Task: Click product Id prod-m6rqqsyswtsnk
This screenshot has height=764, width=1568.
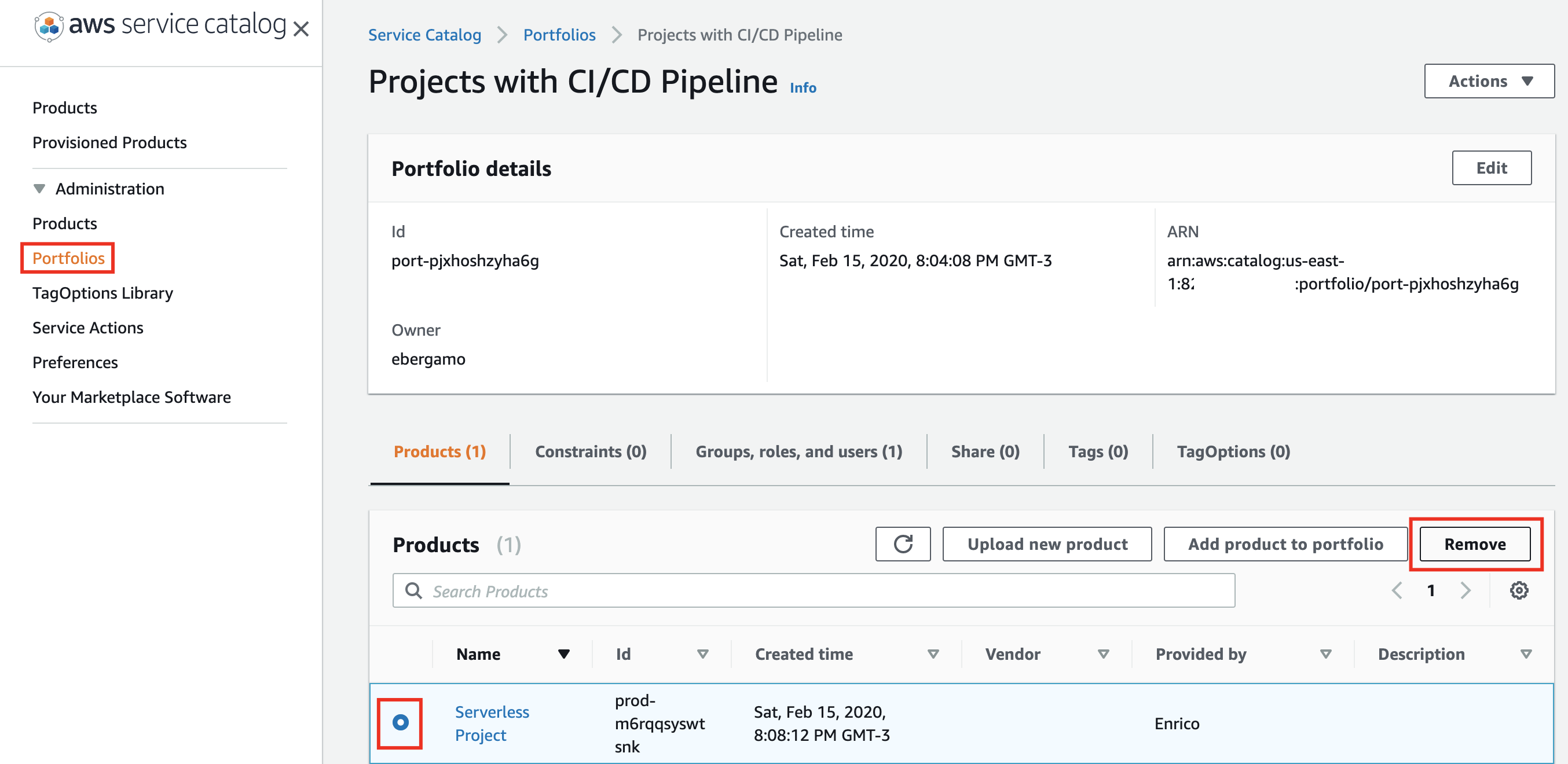Action: point(659,723)
